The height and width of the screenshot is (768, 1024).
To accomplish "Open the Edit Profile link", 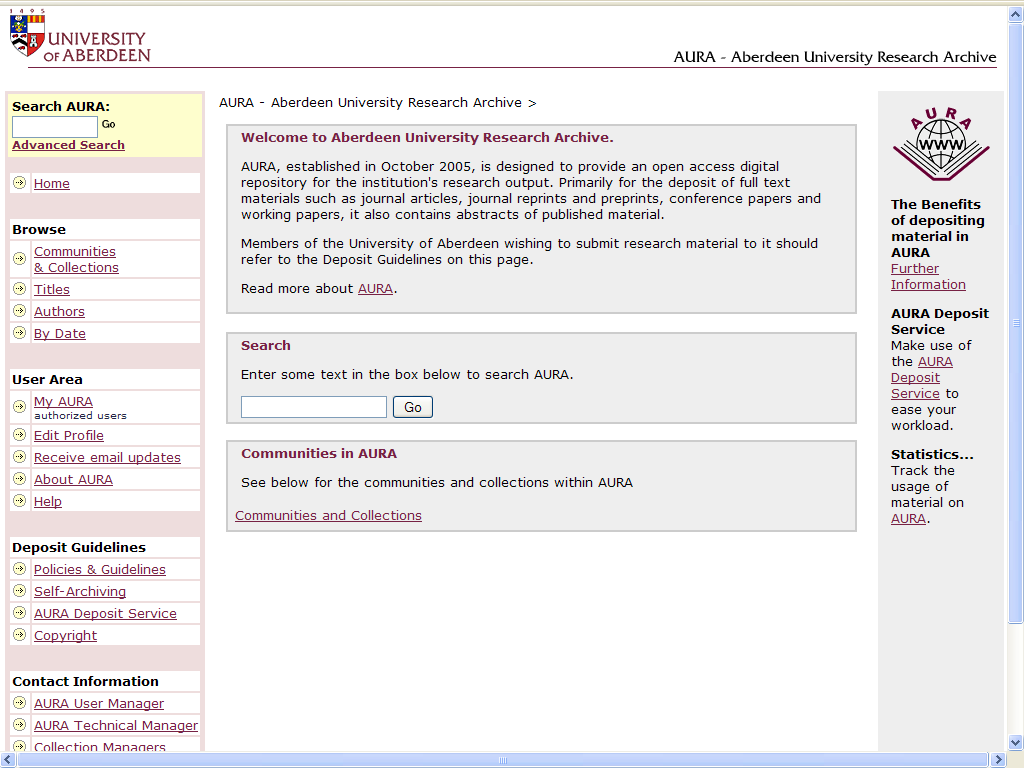I will [x=69, y=436].
